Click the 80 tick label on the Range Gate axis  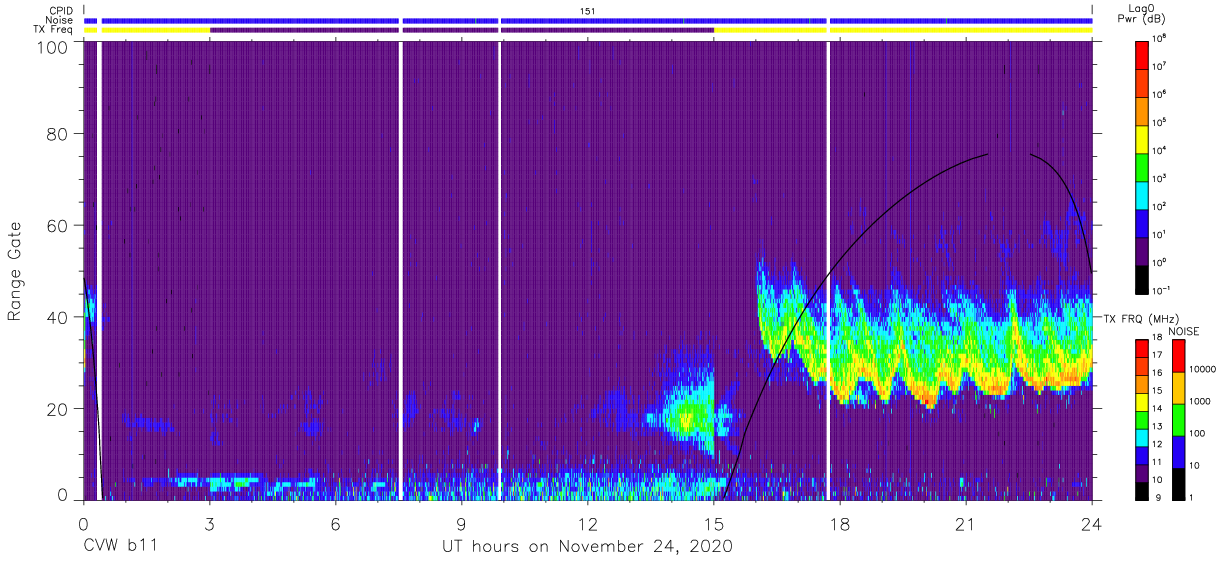(x=57, y=134)
